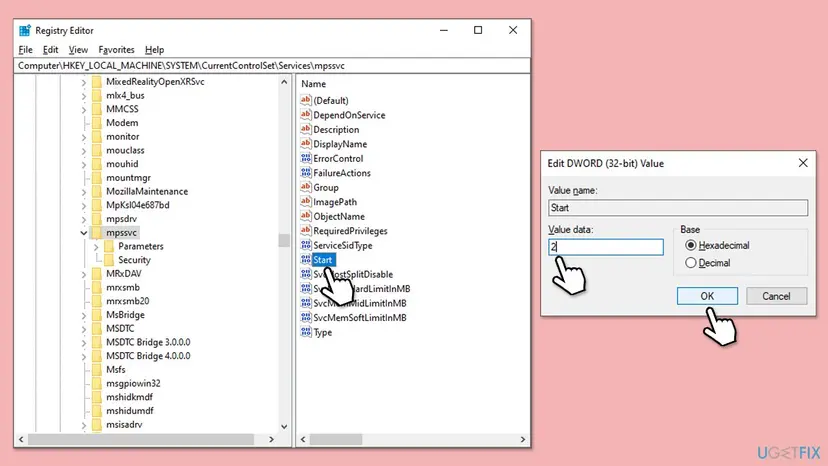Click the MozillaMaintenance folder icon

pyautogui.click(x=97, y=191)
